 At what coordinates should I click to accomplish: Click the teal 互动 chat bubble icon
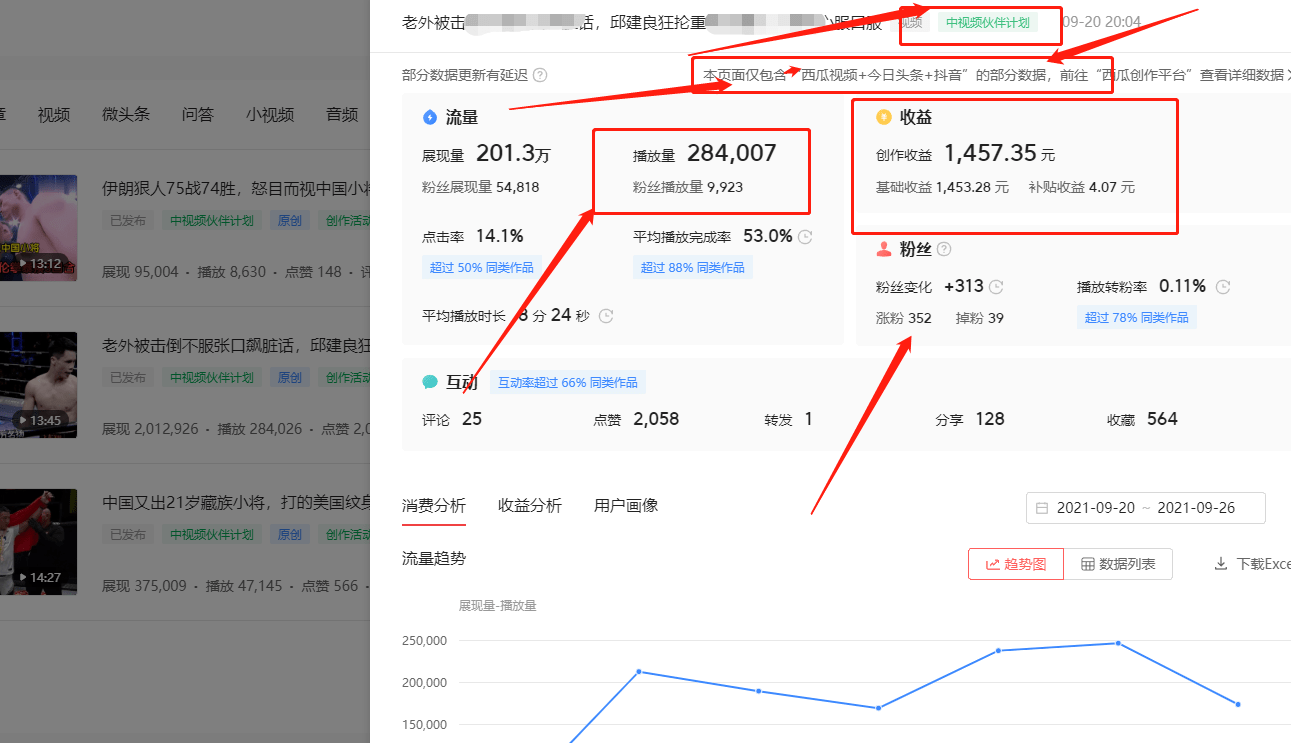(x=430, y=382)
